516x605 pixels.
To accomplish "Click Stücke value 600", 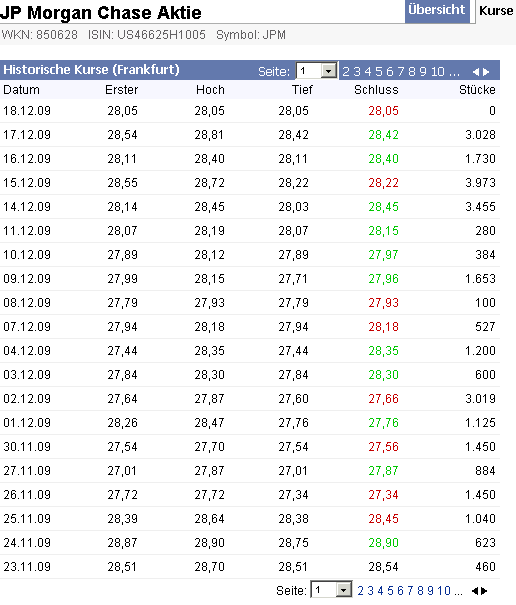I will pyautogui.click(x=485, y=375).
